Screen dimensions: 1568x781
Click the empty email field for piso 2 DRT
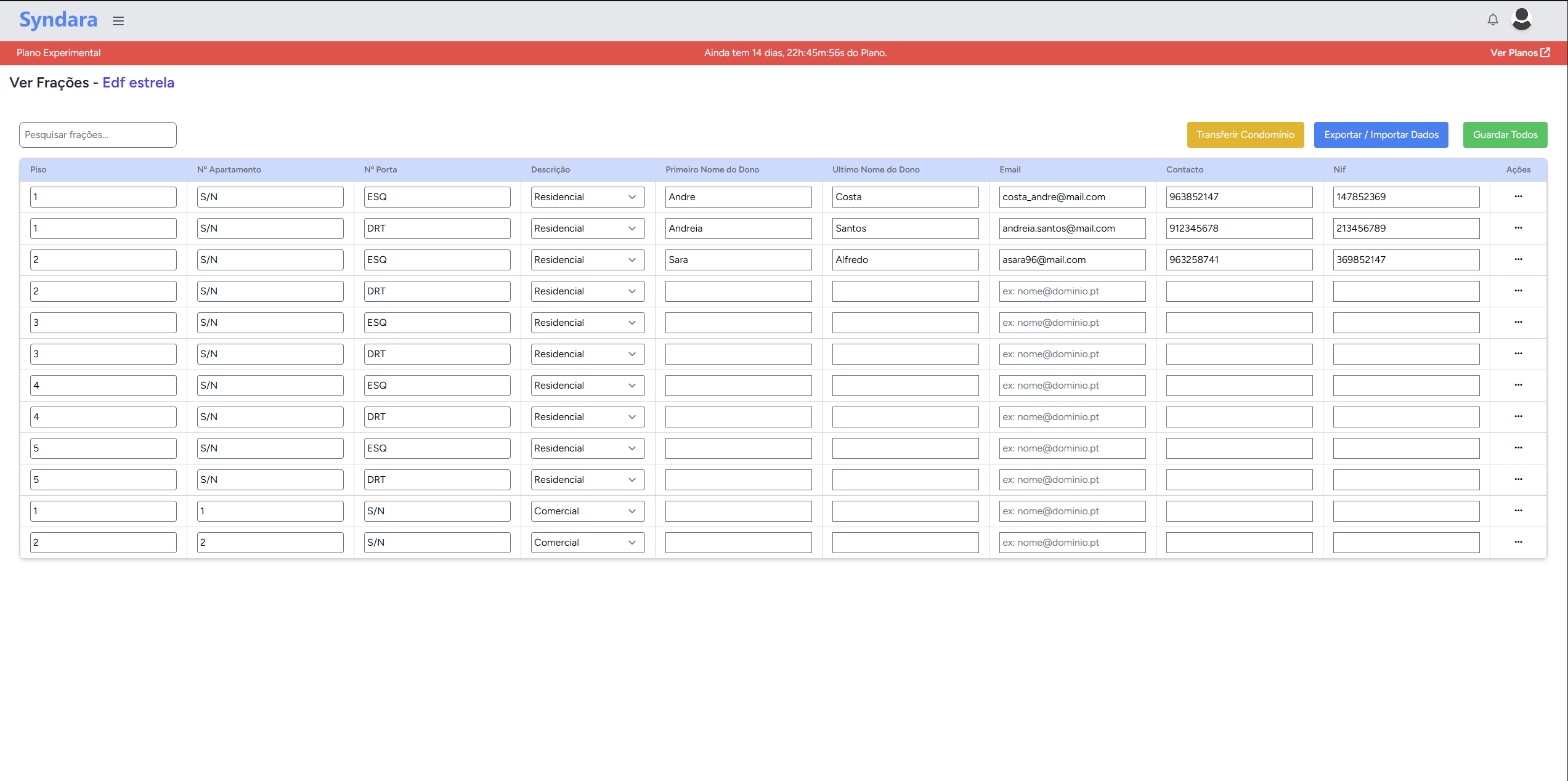(x=1071, y=291)
